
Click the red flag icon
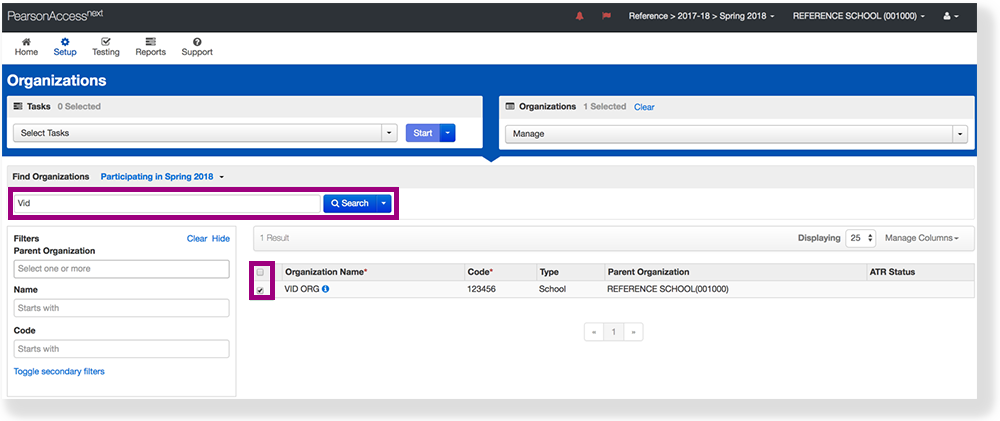tap(606, 17)
